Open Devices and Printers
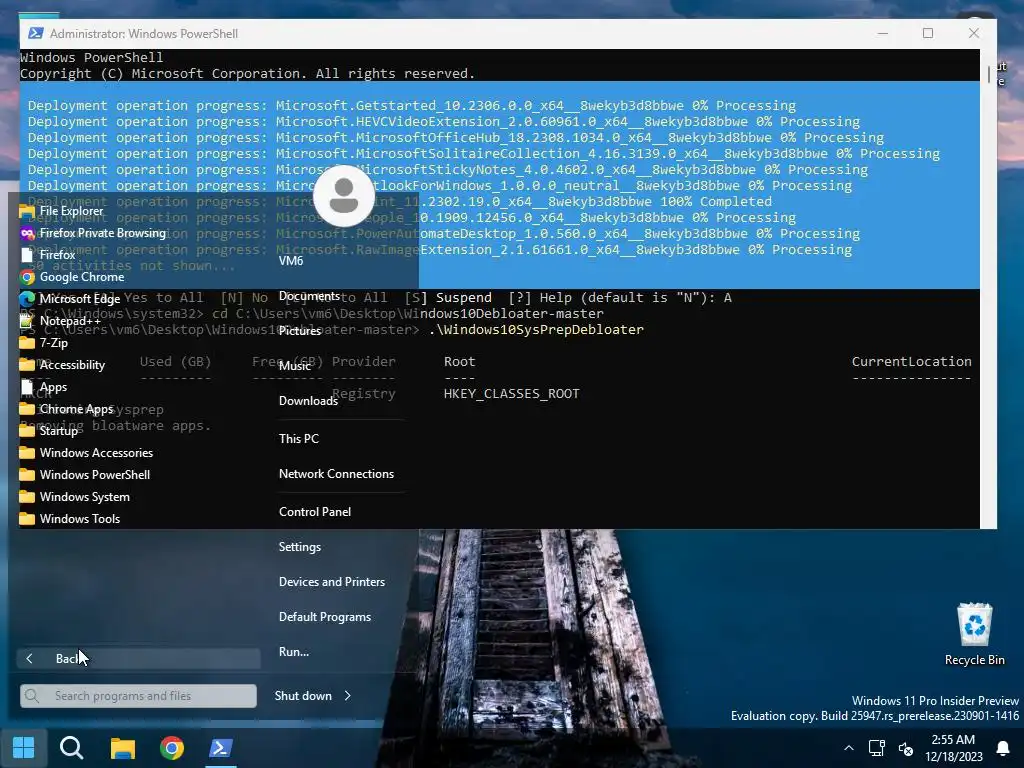Screen dimensions: 1024x768 coord(332,582)
